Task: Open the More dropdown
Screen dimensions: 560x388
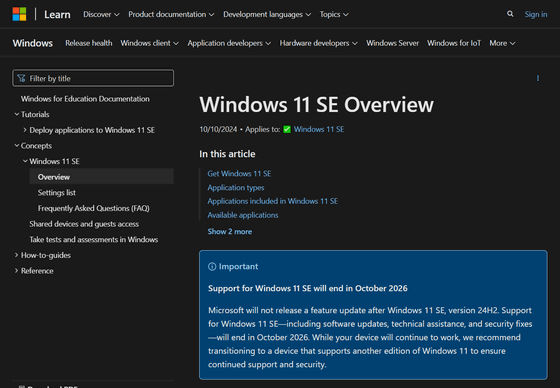Action: point(502,43)
